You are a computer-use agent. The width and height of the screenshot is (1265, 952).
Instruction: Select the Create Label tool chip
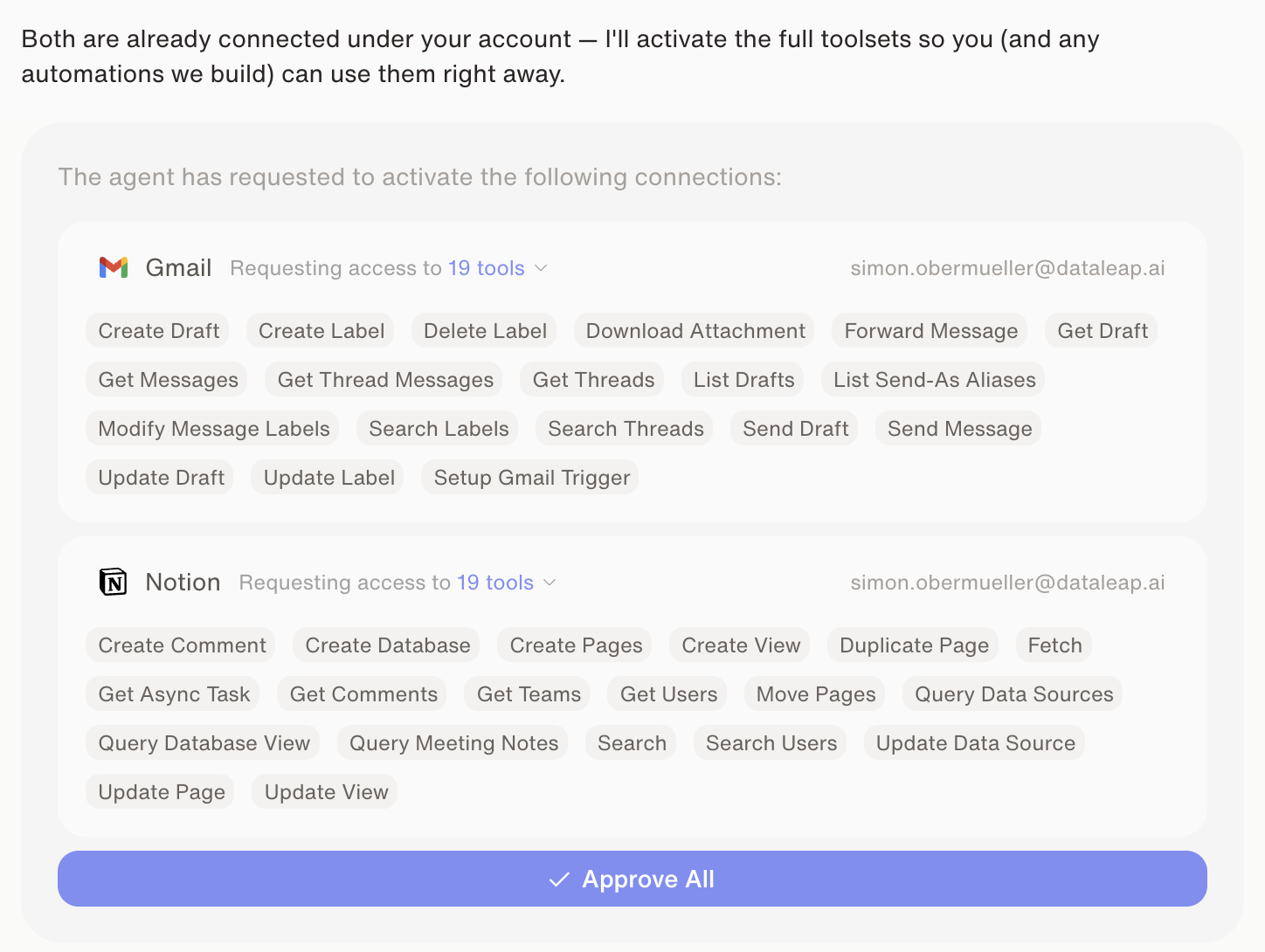coord(321,331)
